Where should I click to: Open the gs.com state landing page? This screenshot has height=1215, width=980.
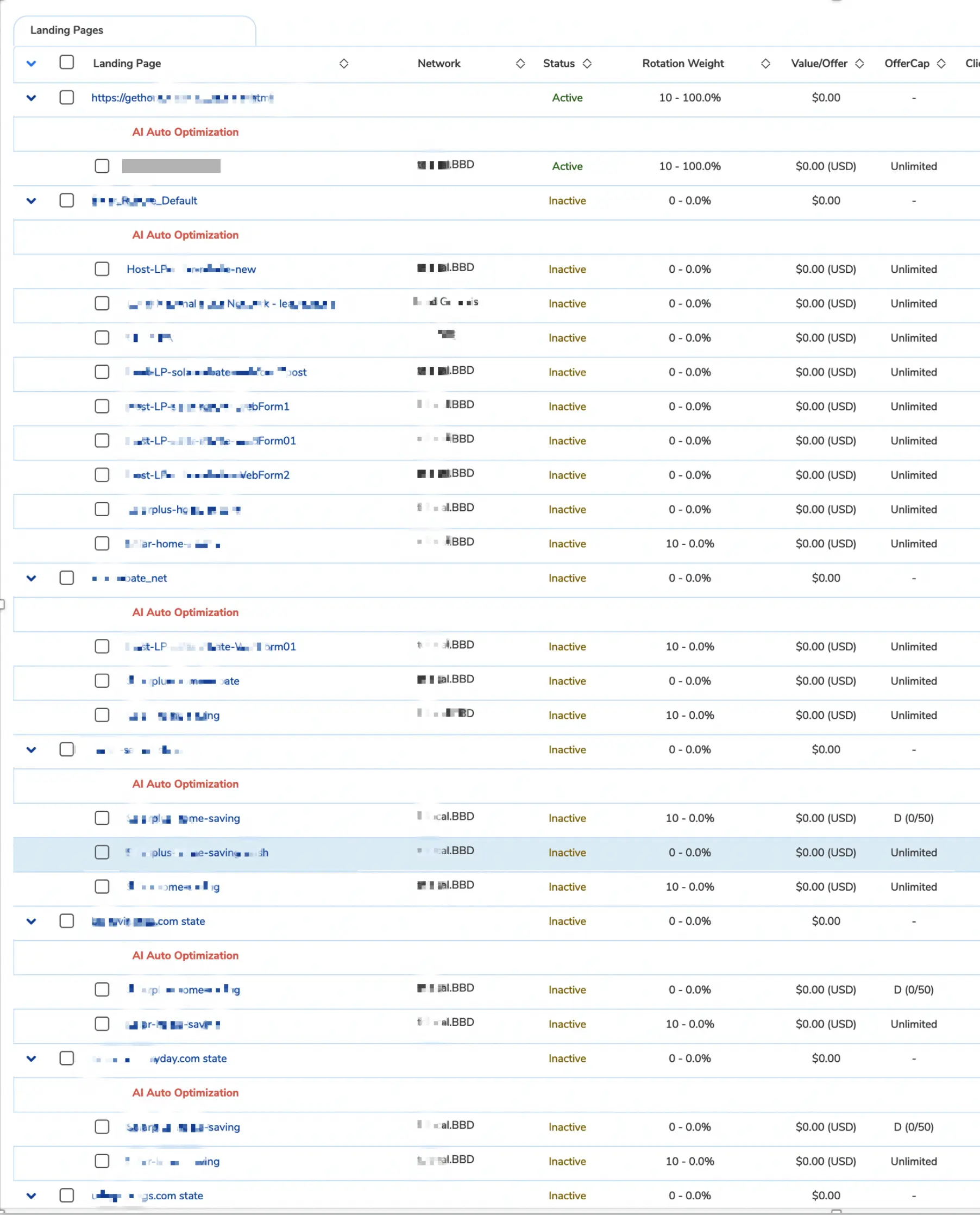(148, 1196)
